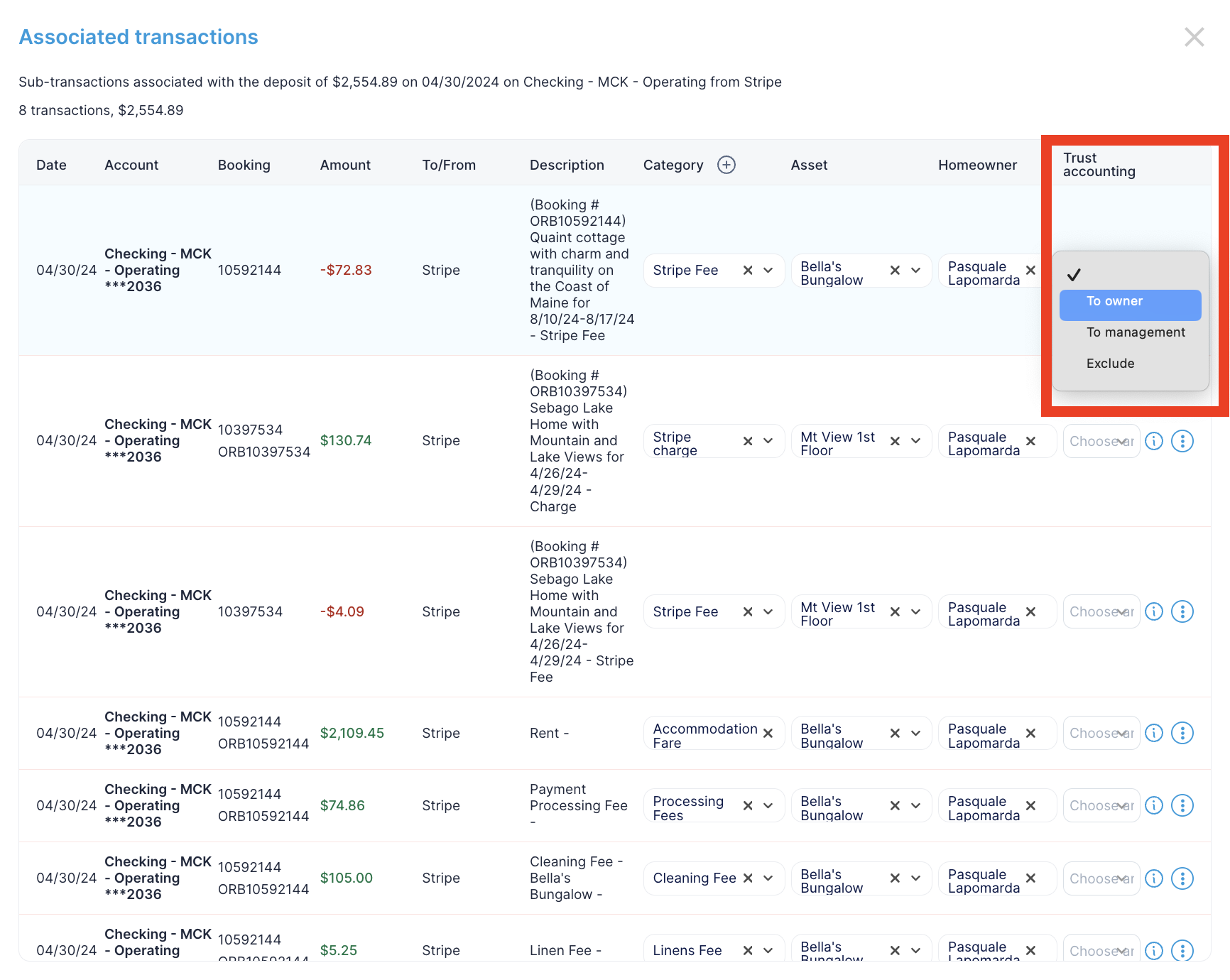Clear Stripe Fee category on -$4.09 row
The width and height of the screenshot is (1230, 980).
click(x=748, y=611)
